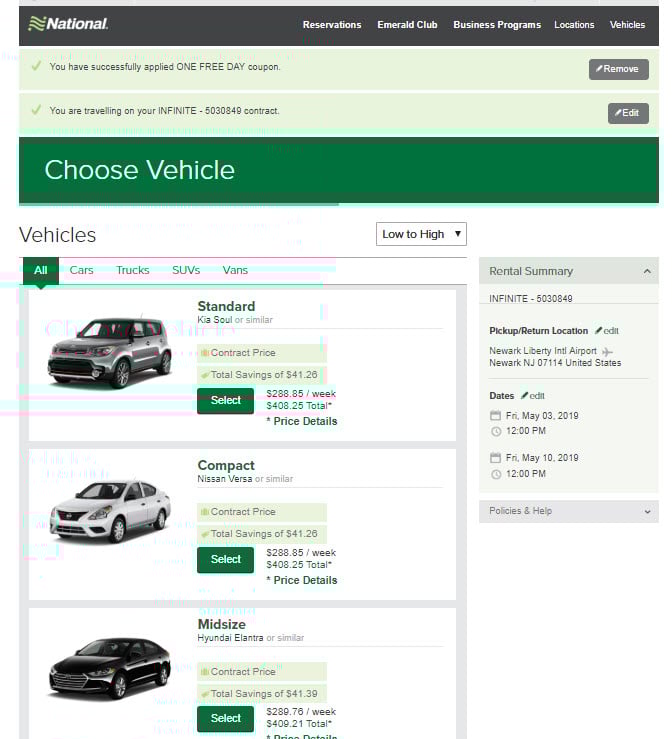
Task: Click Contract Price icon on Midsize card
Action: (x=205, y=672)
